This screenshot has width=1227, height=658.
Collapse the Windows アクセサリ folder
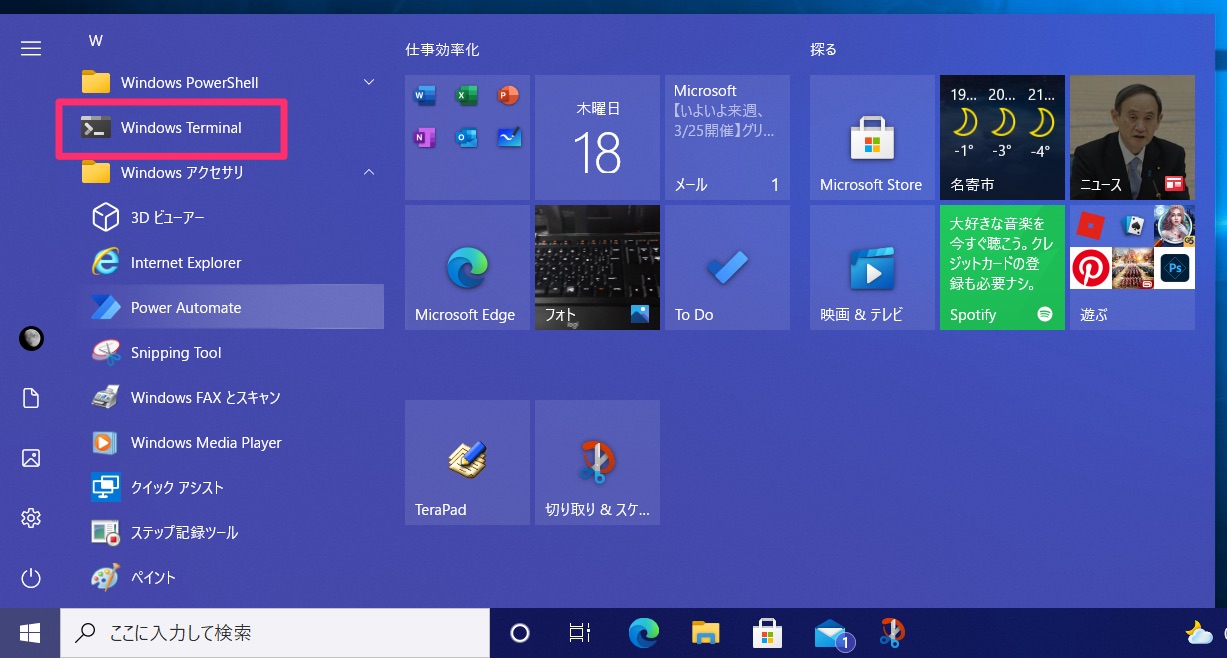click(232, 173)
